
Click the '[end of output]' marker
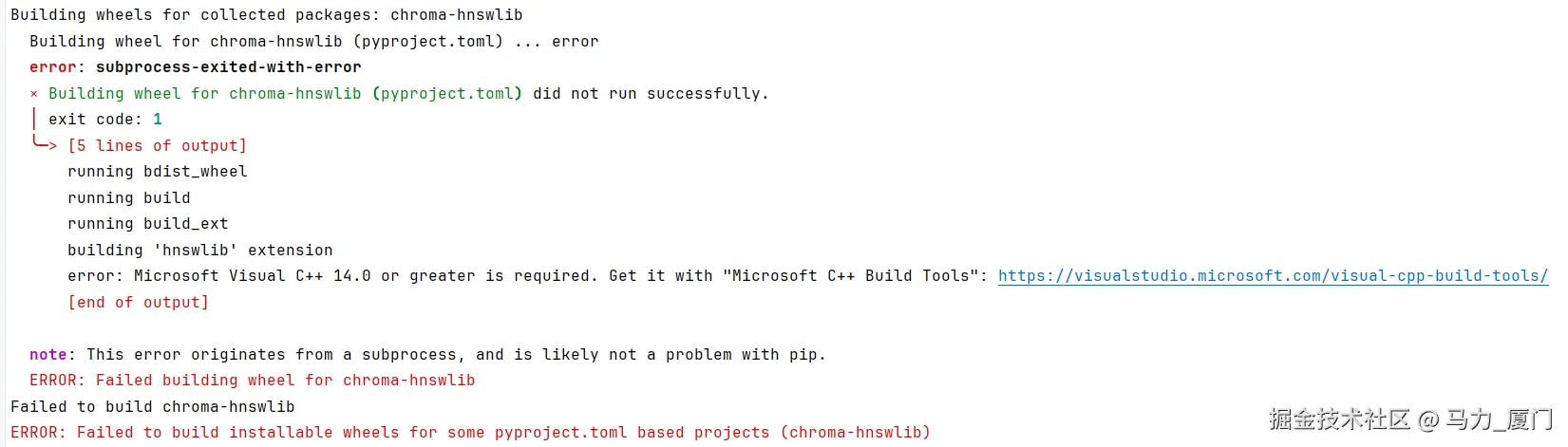[138, 303]
